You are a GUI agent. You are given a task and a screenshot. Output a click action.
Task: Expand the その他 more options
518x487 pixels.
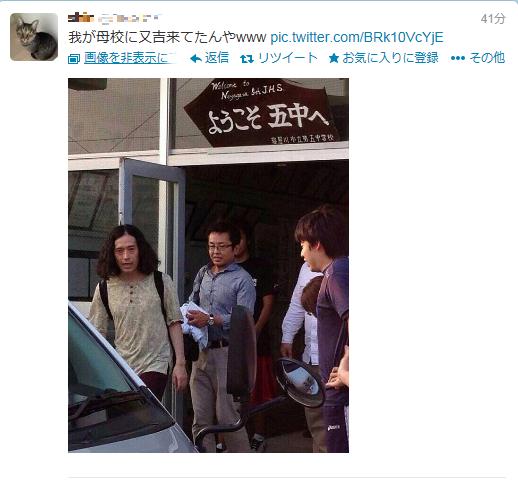tap(487, 58)
